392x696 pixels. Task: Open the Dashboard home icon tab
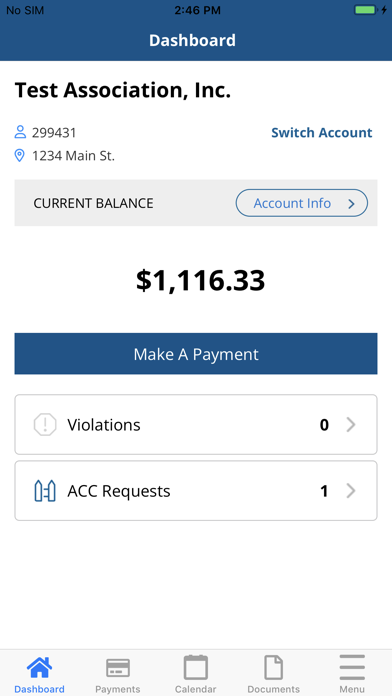pyautogui.click(x=40, y=668)
